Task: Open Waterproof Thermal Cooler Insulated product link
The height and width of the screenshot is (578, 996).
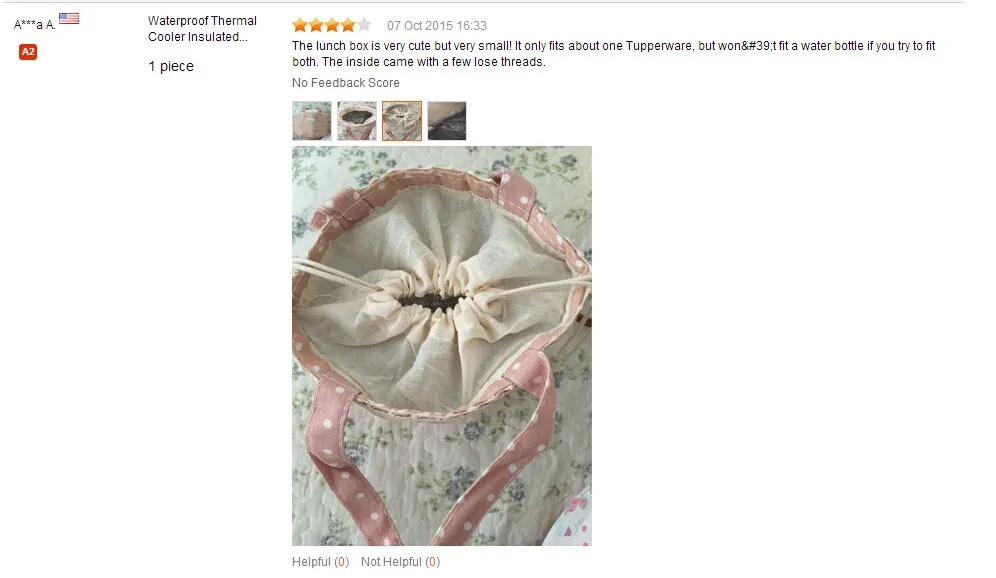Action: tap(202, 29)
